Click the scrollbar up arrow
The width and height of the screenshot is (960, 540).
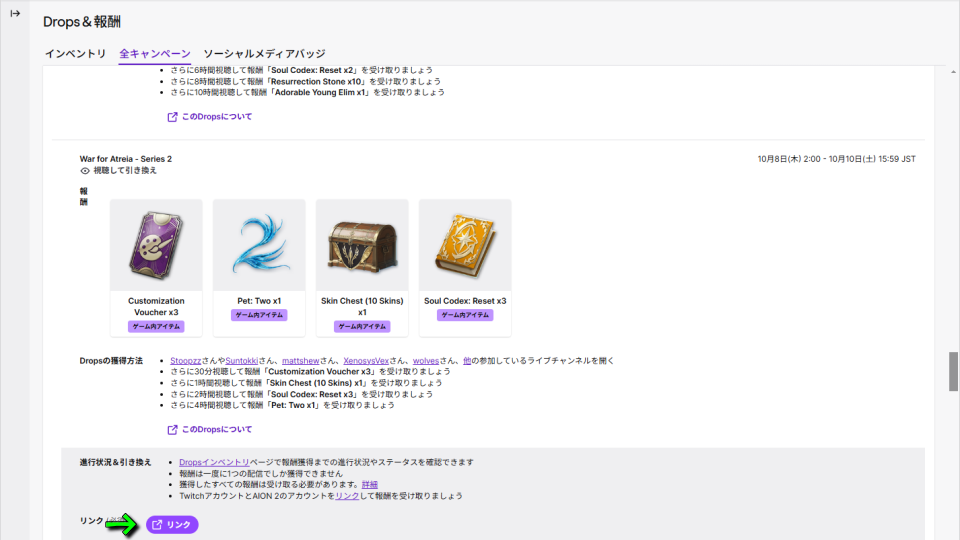point(953,72)
